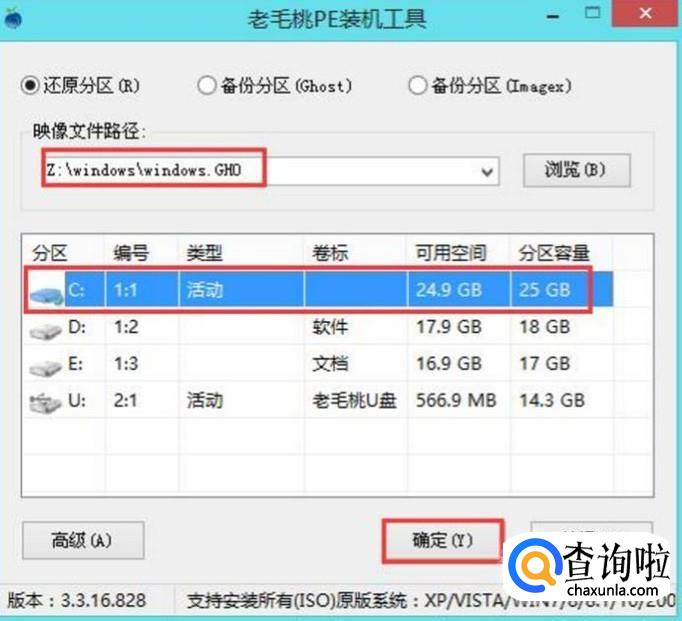Confirm with the 确定 (Y) button
This screenshot has height=621, width=682.
point(443,540)
